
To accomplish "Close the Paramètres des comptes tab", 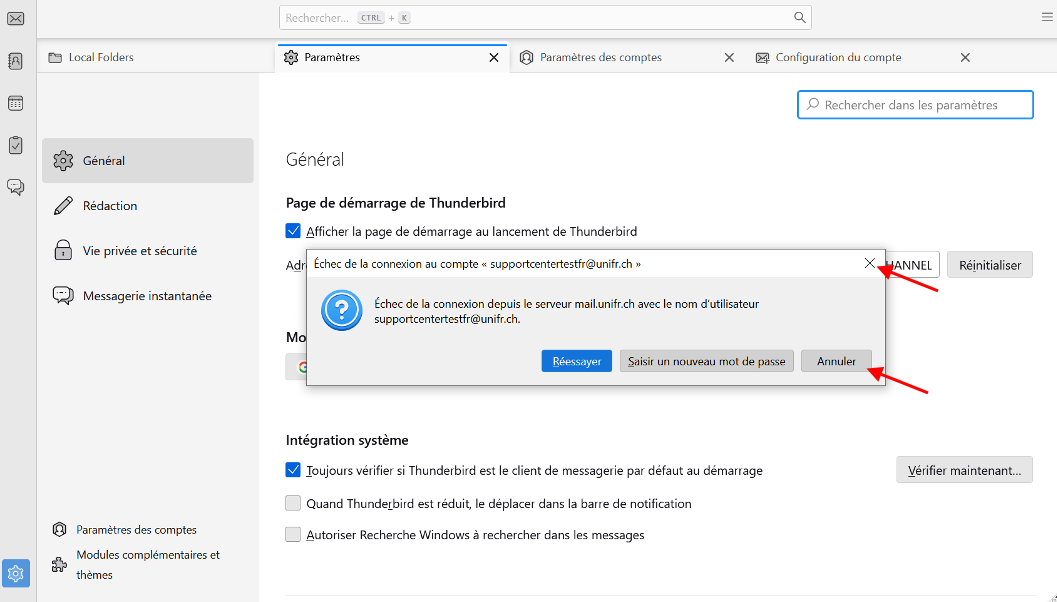I will pos(729,58).
